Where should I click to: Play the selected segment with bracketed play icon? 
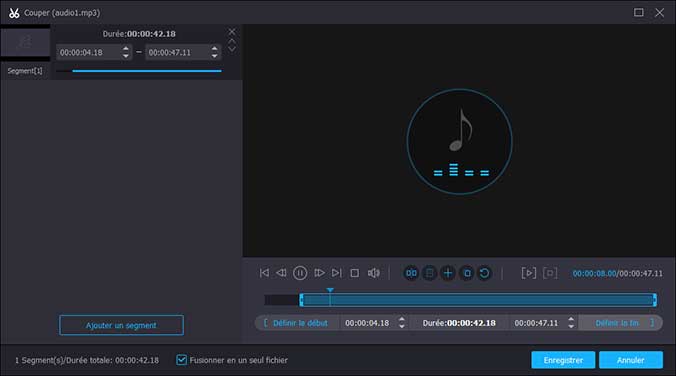click(529, 273)
